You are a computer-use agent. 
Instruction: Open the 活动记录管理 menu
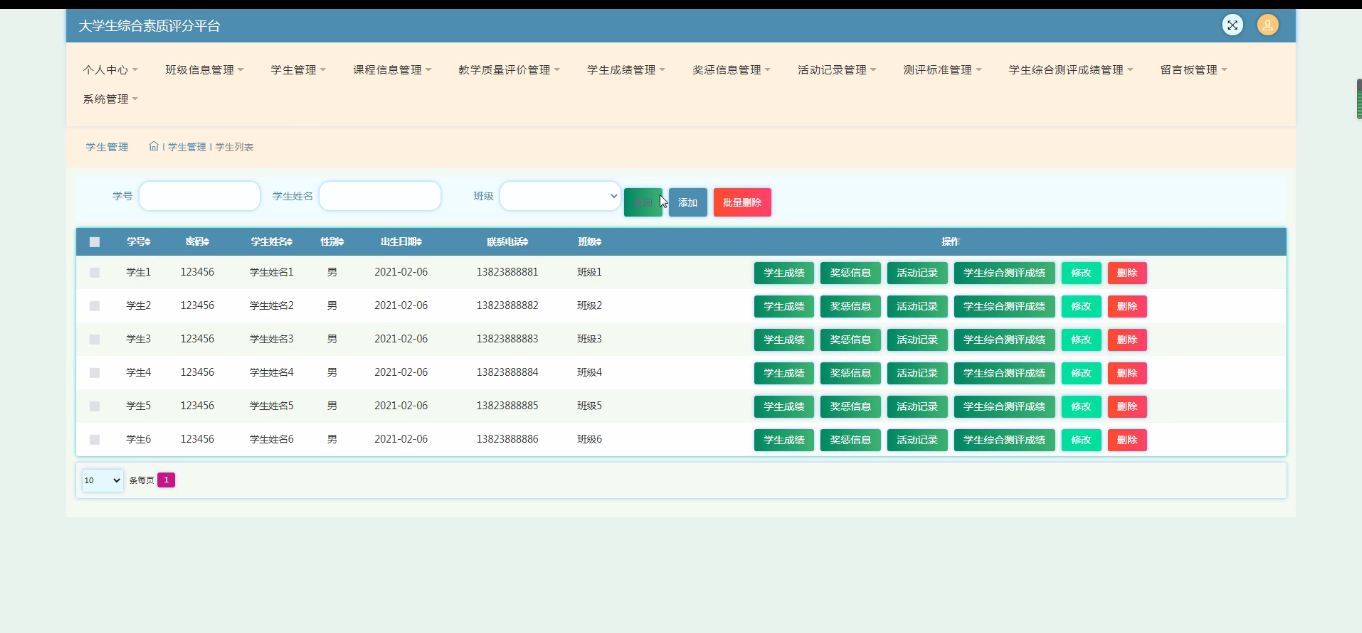click(x=837, y=70)
